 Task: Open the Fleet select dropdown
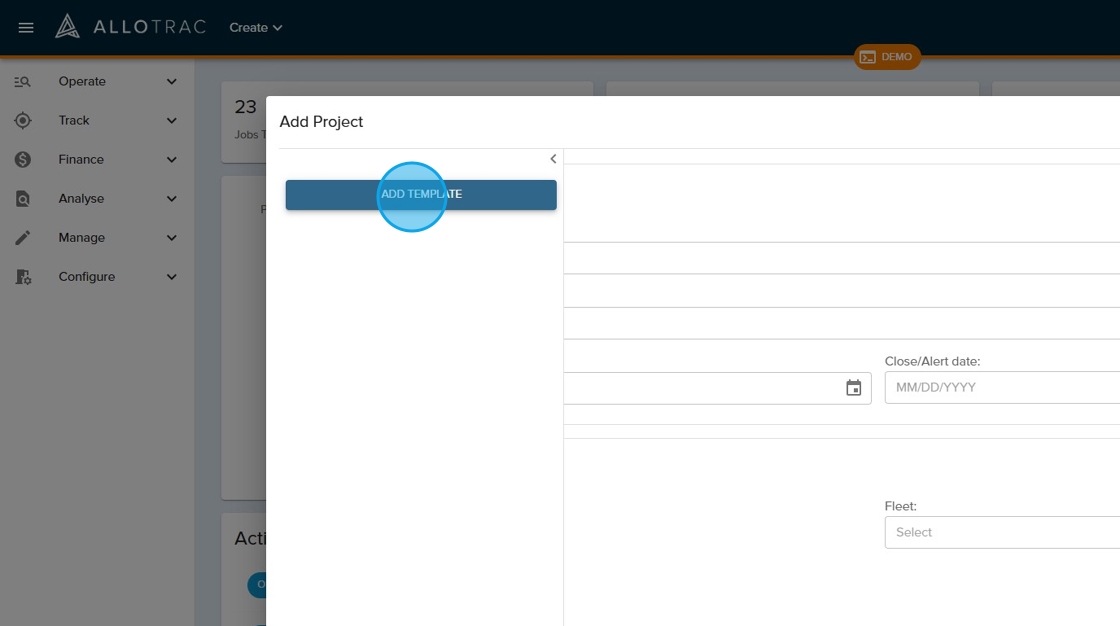1001,532
